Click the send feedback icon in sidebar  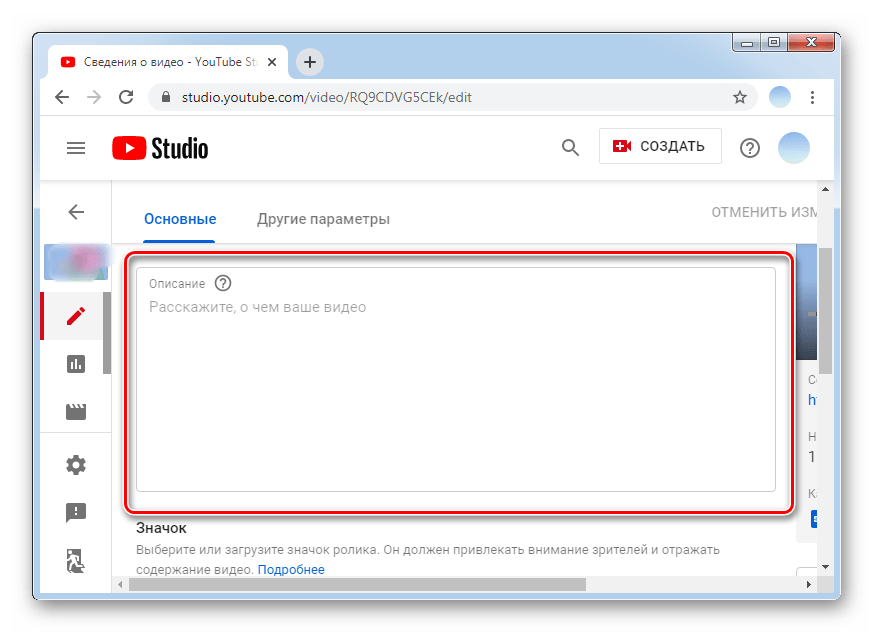point(76,513)
